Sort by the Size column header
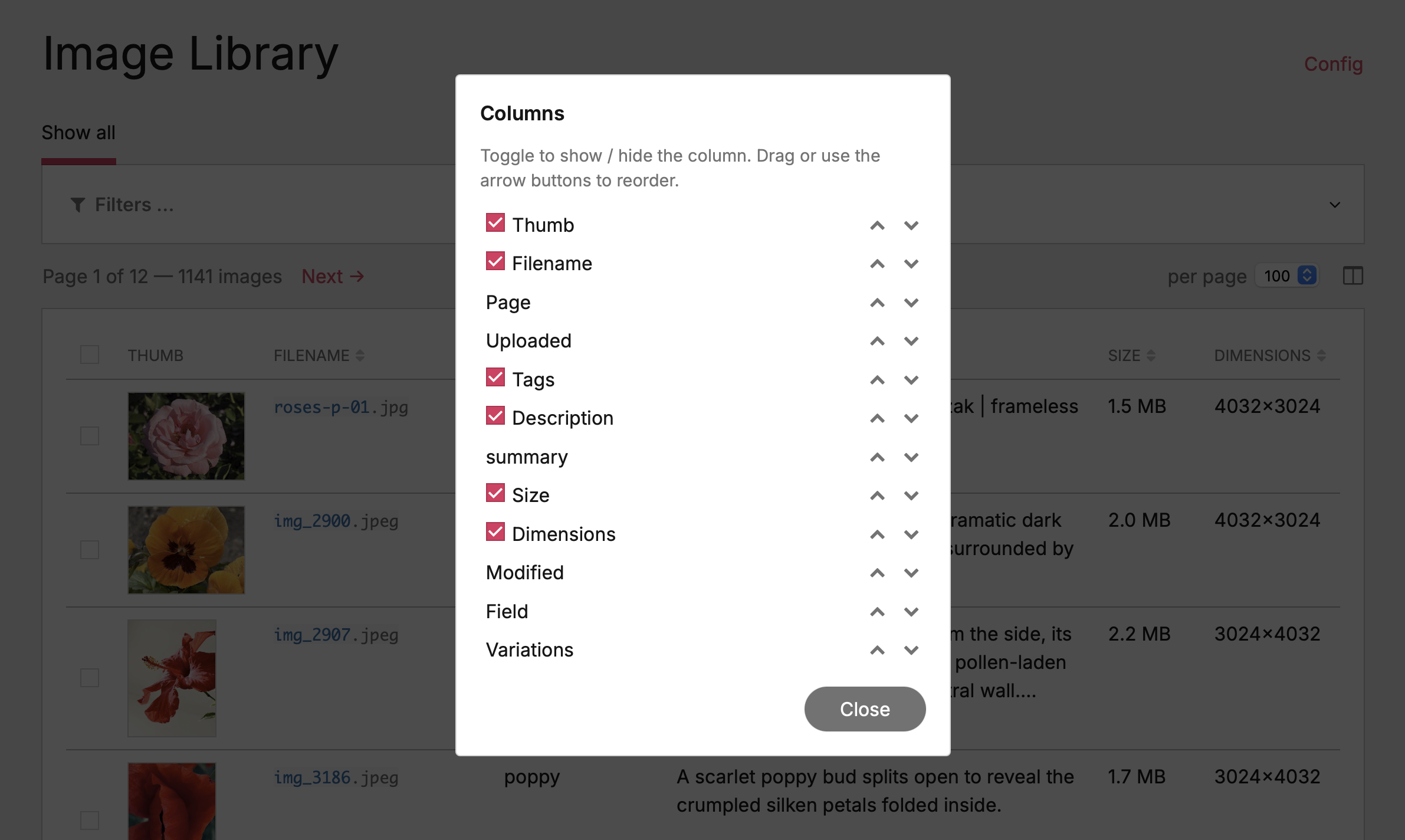 click(1131, 355)
